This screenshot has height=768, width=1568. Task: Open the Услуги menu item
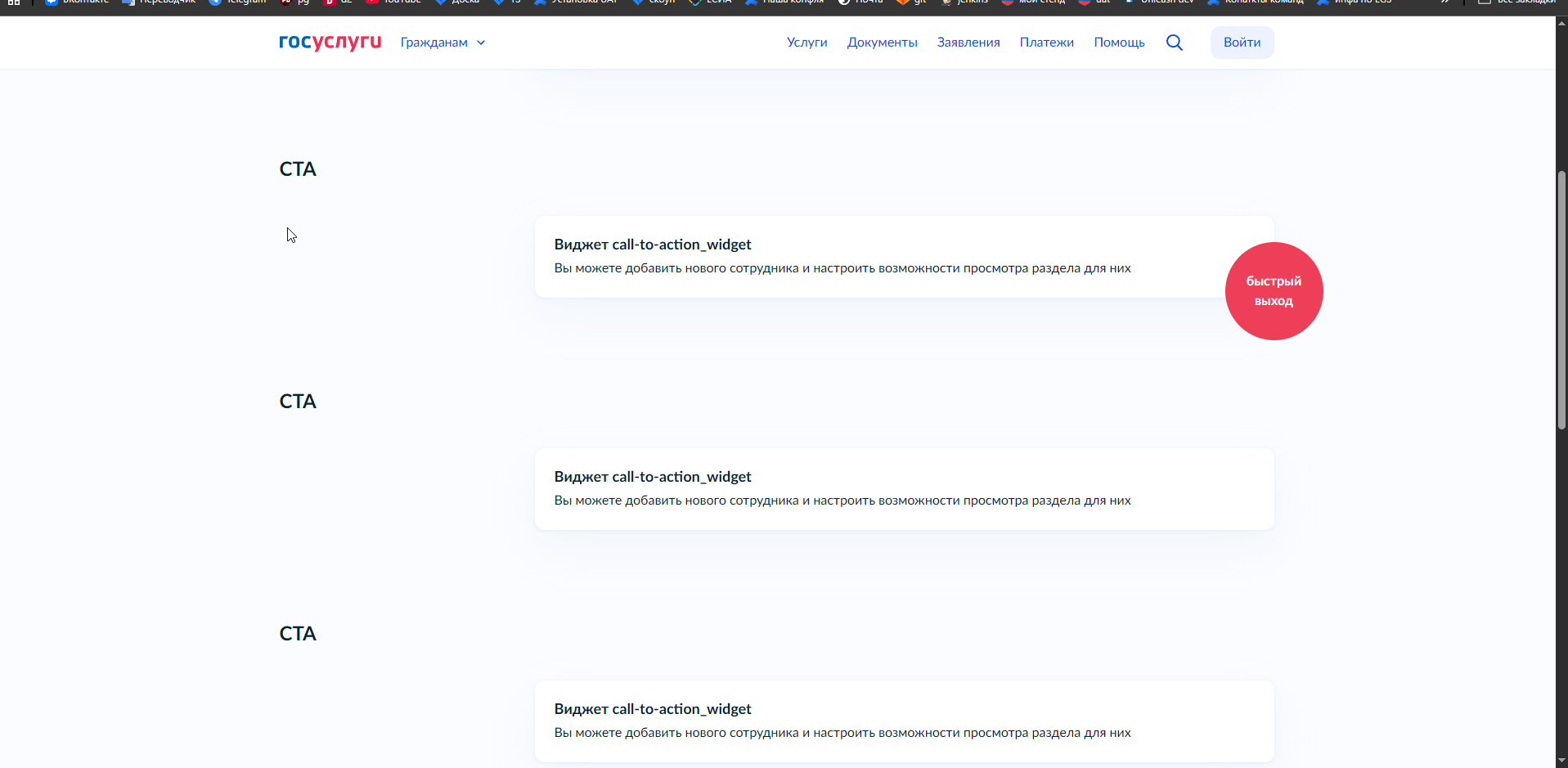(x=806, y=43)
